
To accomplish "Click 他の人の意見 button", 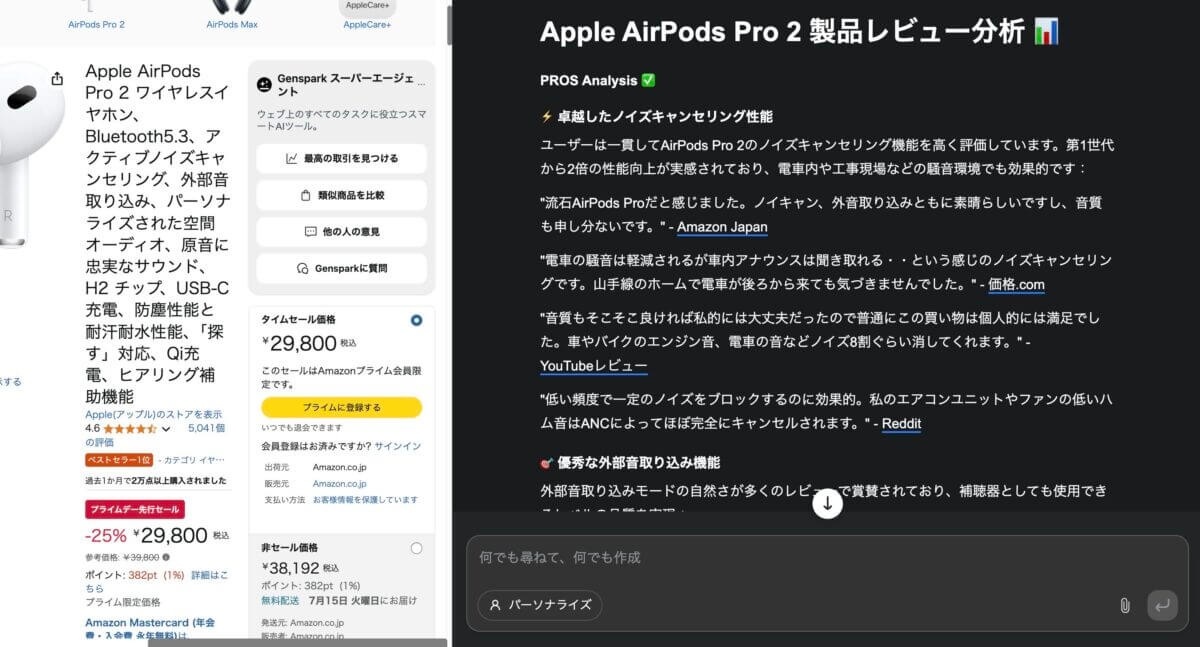I will pos(341,231).
